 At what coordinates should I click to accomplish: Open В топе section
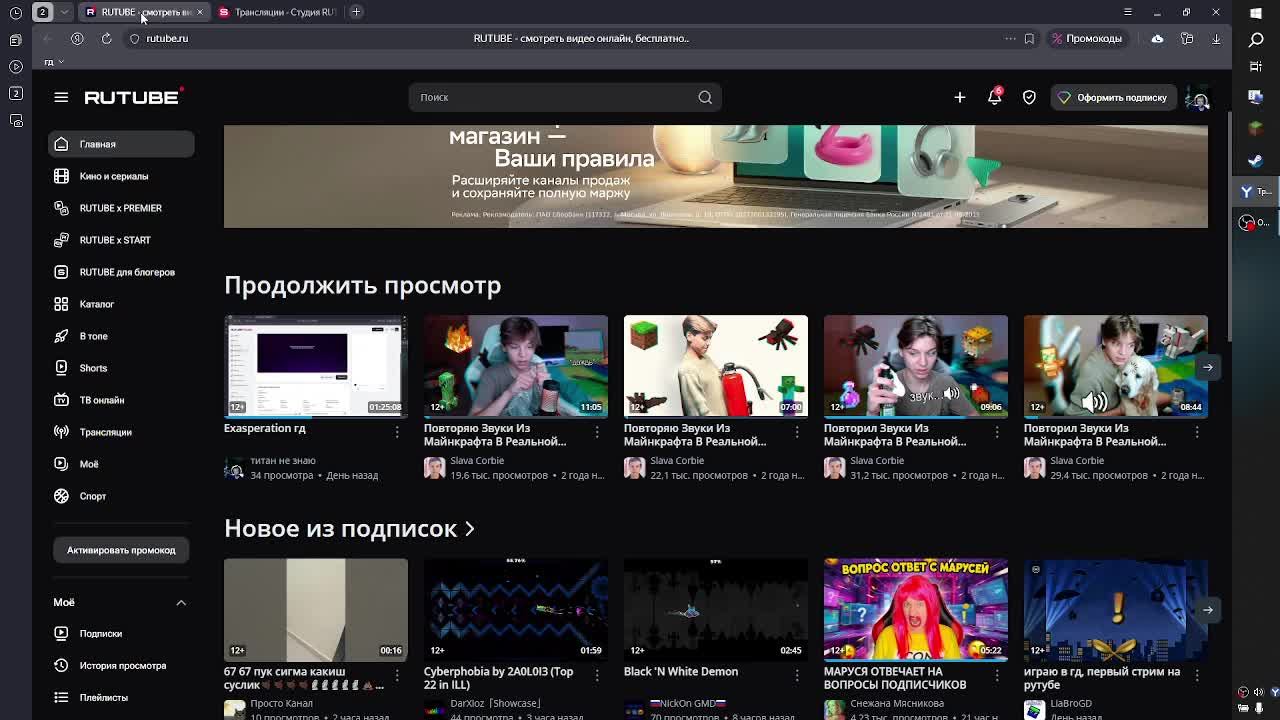[121, 336]
